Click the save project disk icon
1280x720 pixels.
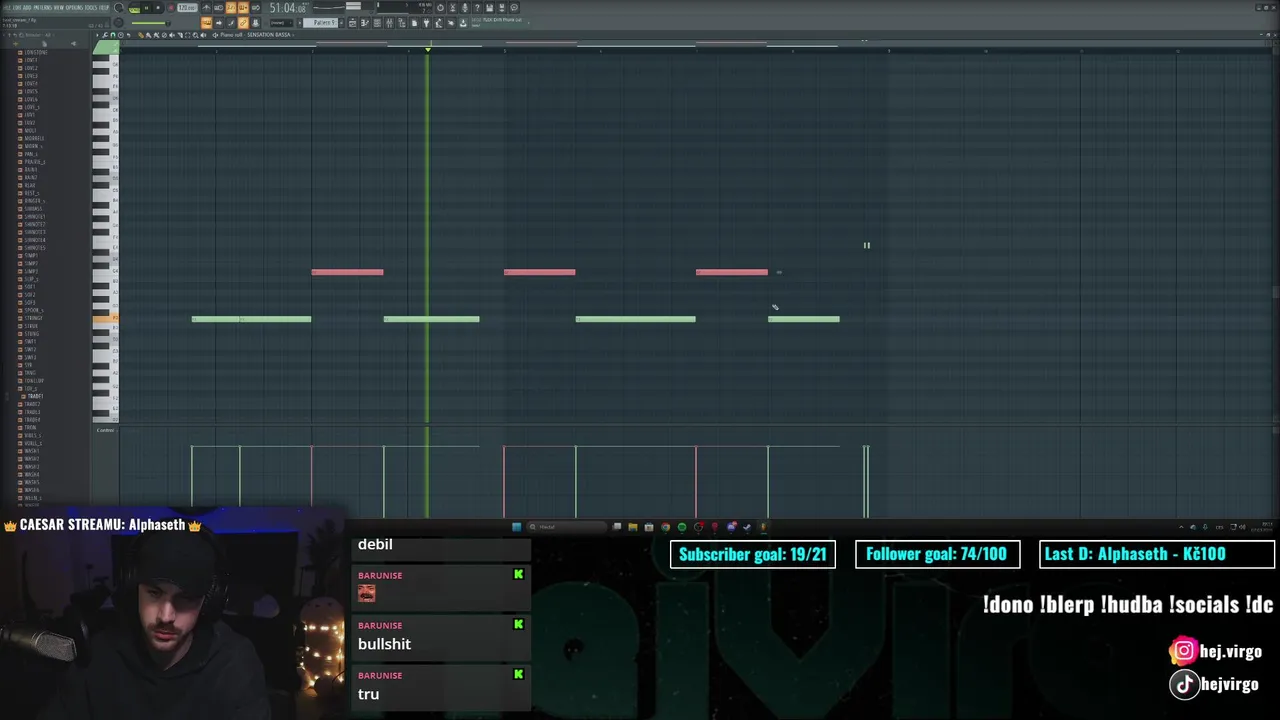point(489,8)
